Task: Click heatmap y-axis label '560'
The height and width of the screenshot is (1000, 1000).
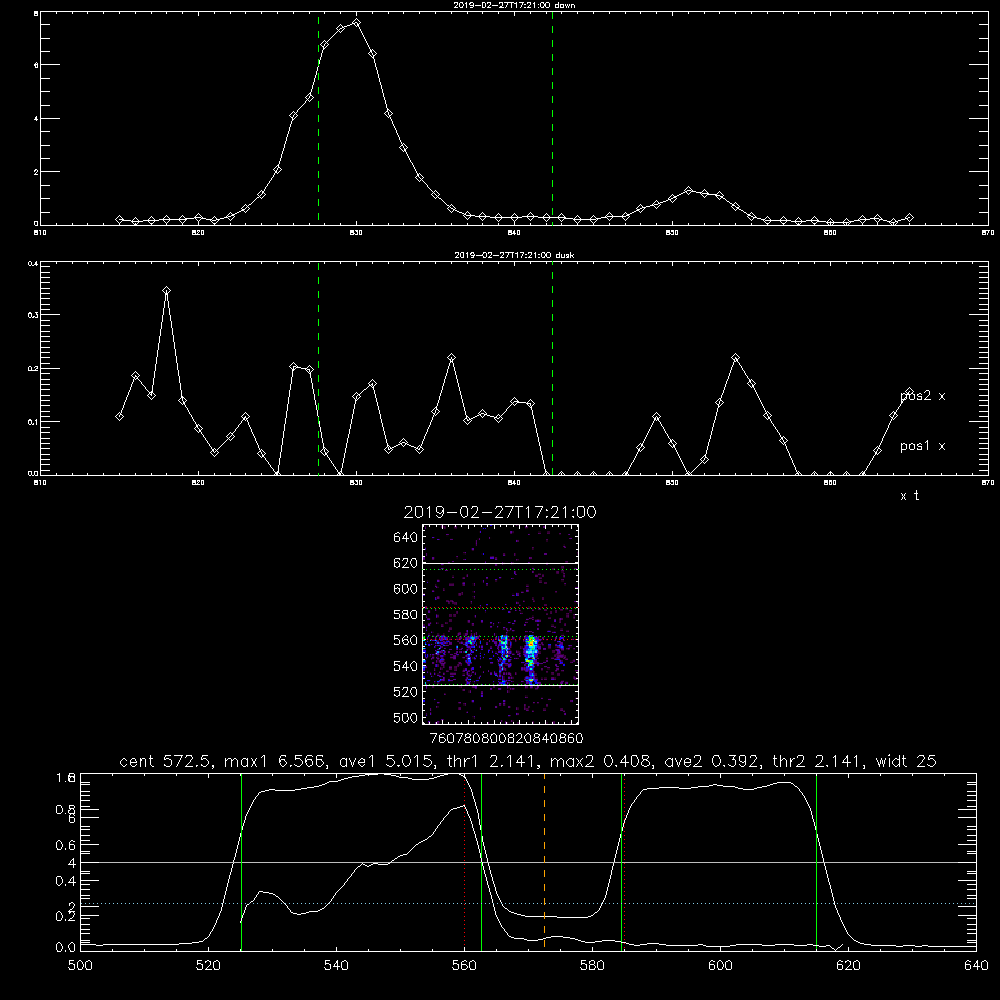Action: pyautogui.click(x=406, y=640)
